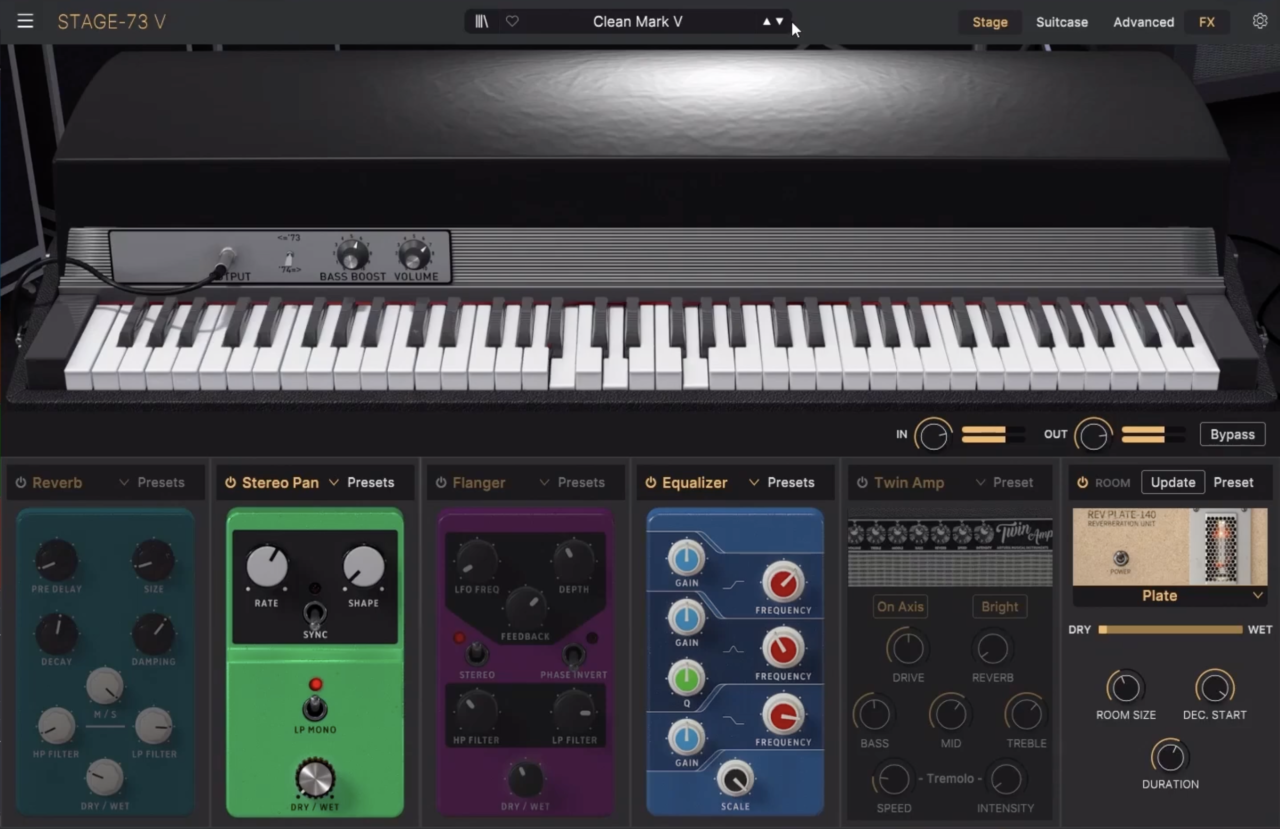1280x829 pixels.
Task: Select the previous preset with up arrow
Action: (767, 21)
